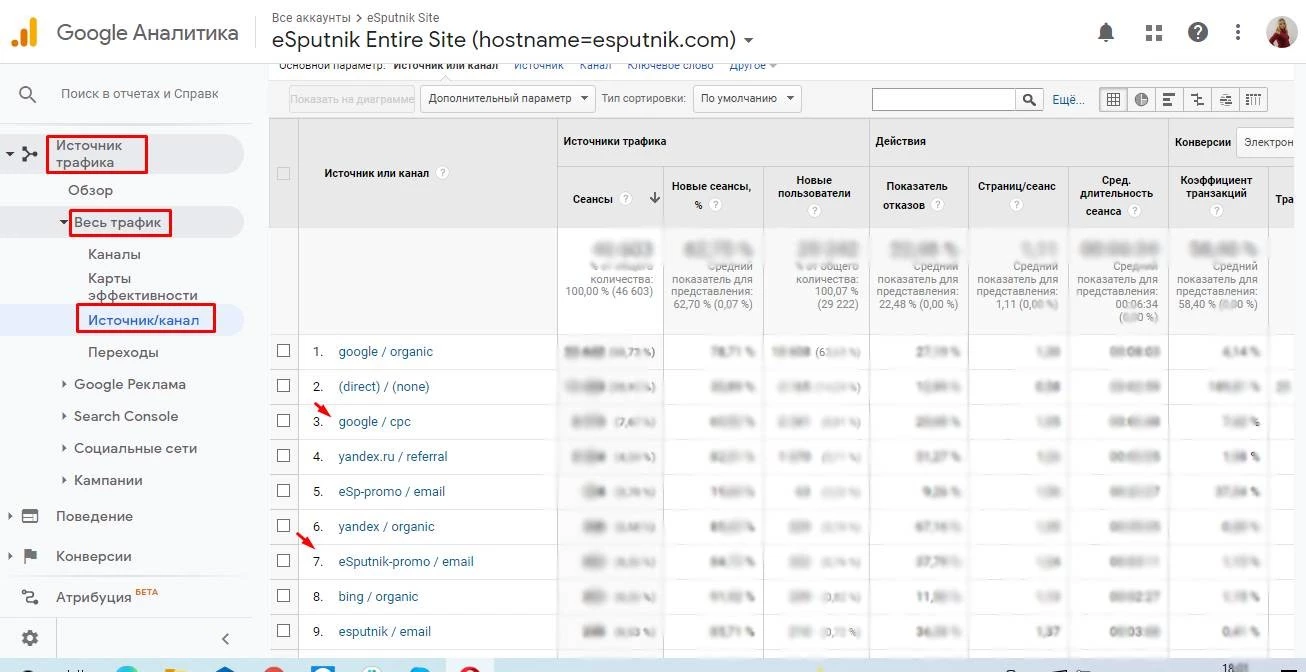Click the Google Analytics logo
This screenshot has width=1306, height=672.
coord(24,33)
